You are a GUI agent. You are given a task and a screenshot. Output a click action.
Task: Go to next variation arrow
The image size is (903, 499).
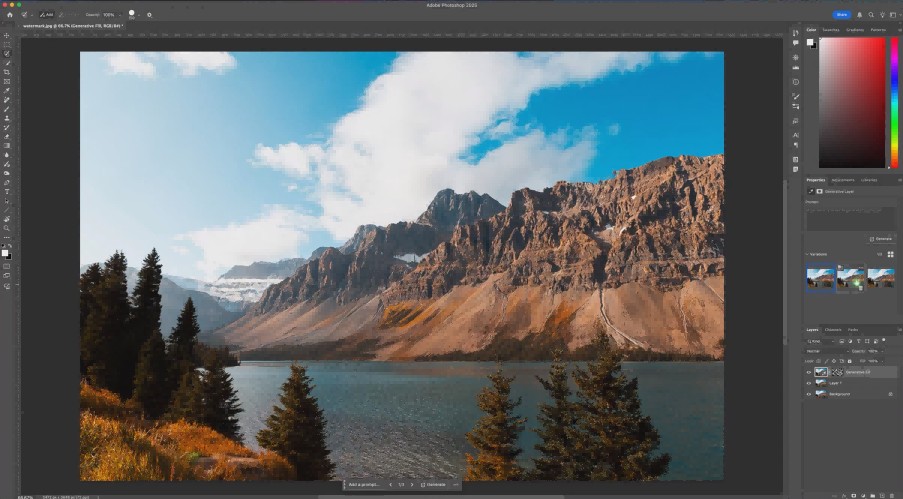[x=412, y=485]
